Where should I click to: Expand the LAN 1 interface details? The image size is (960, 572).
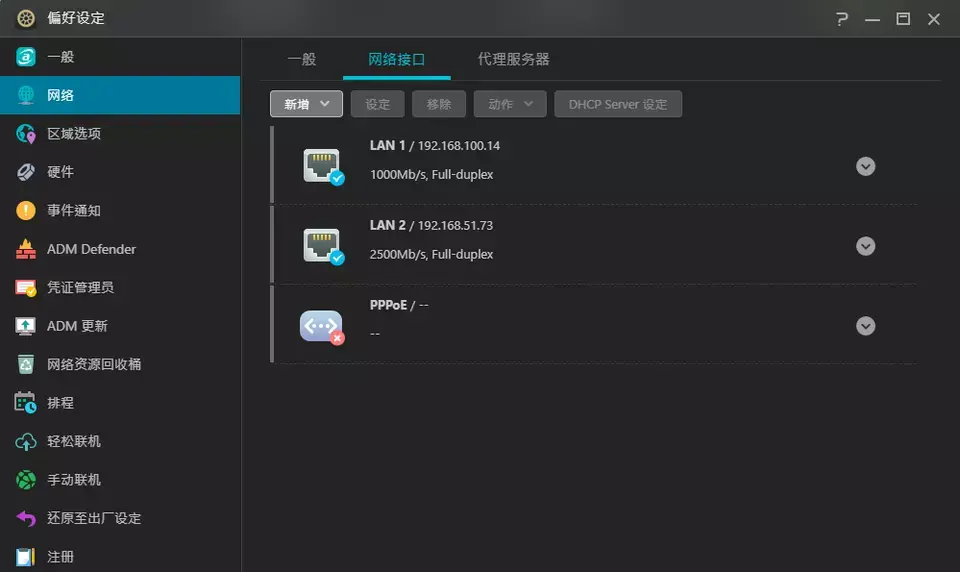866,166
